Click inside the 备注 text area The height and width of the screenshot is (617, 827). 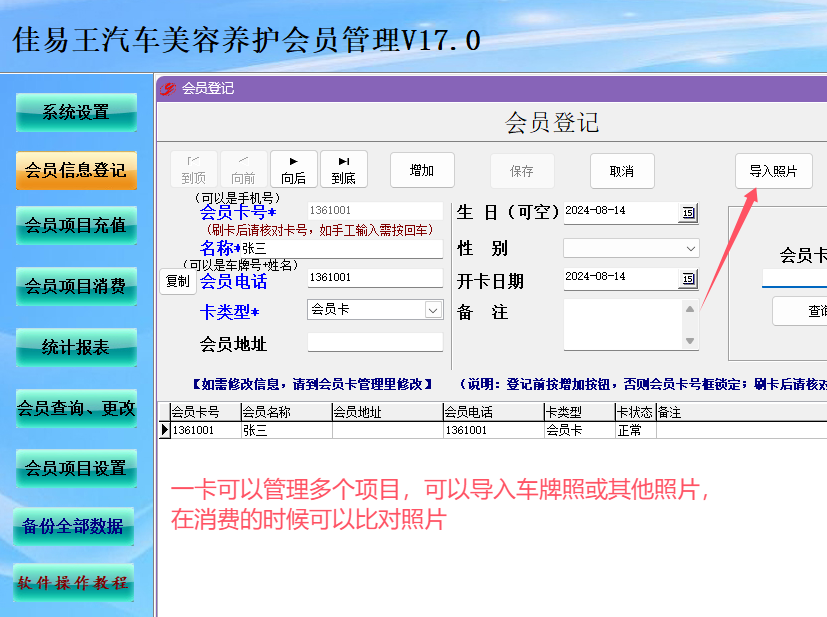click(x=622, y=324)
